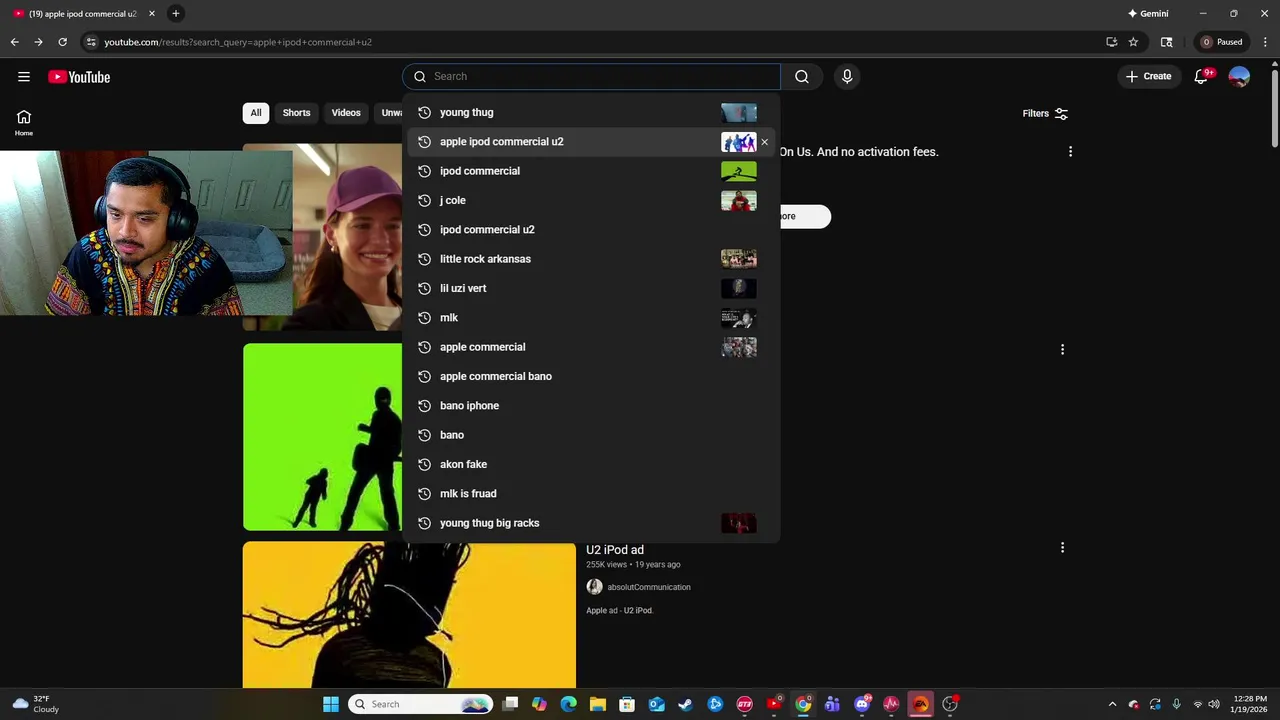
Task: Reload the page in Chrome
Action: tap(62, 42)
